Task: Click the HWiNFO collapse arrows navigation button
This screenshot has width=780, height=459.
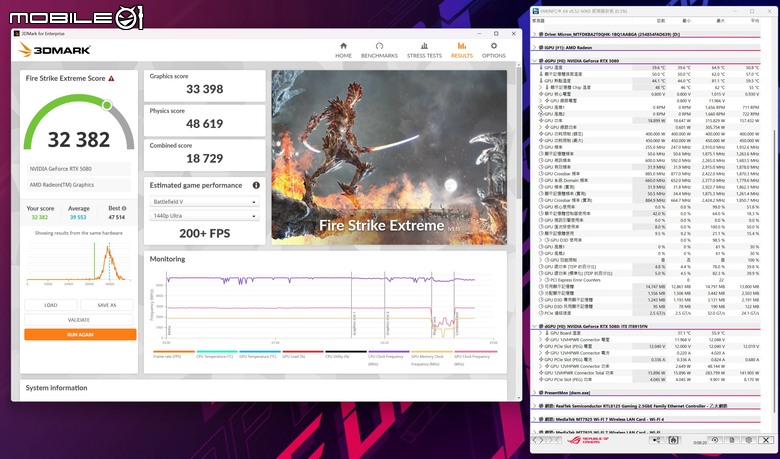Action: (x=555, y=440)
